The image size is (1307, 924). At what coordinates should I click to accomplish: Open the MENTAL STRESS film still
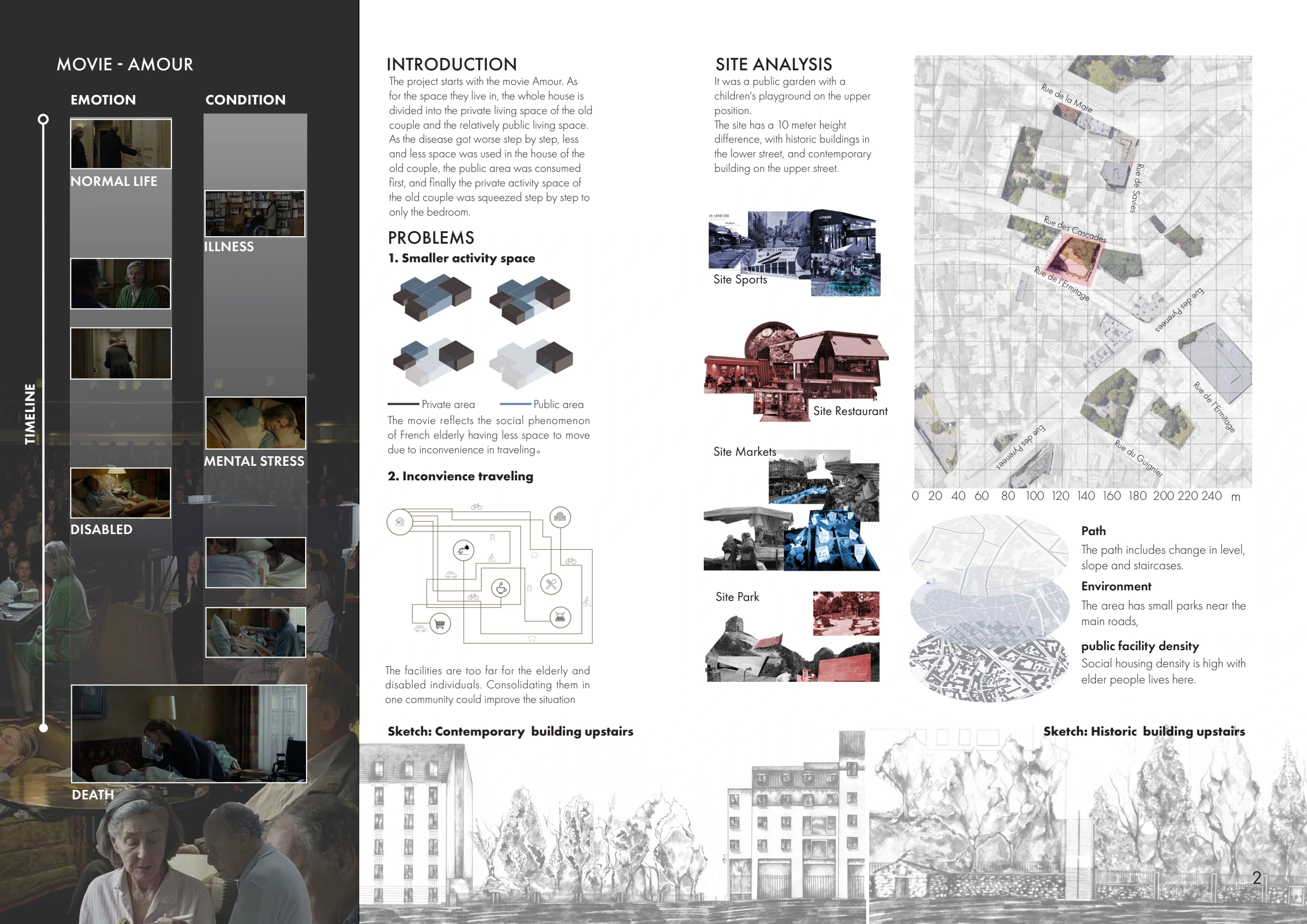[x=255, y=423]
